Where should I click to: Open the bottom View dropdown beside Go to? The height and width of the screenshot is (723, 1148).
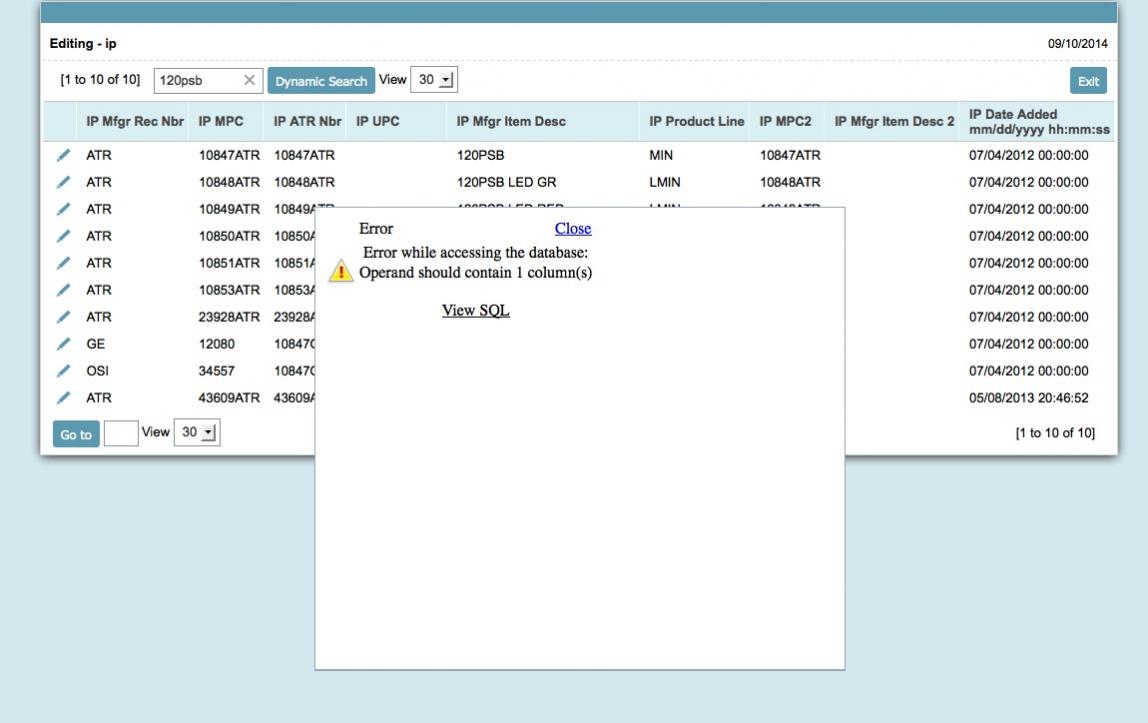[198, 431]
